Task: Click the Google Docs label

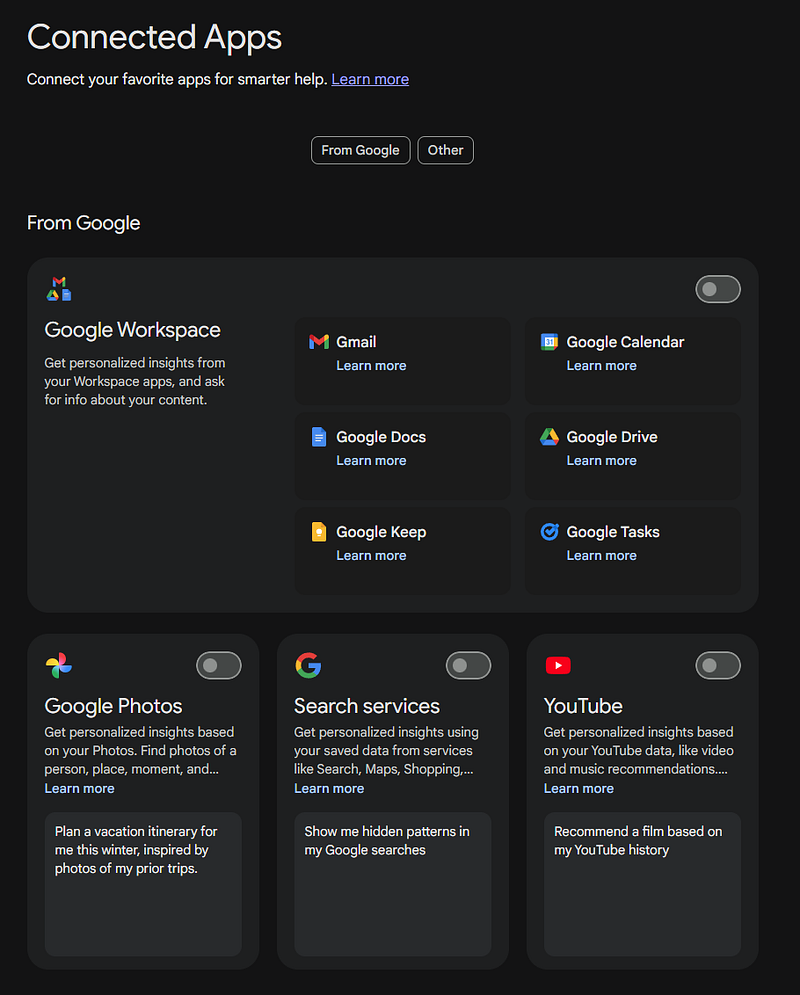Action: pos(381,437)
